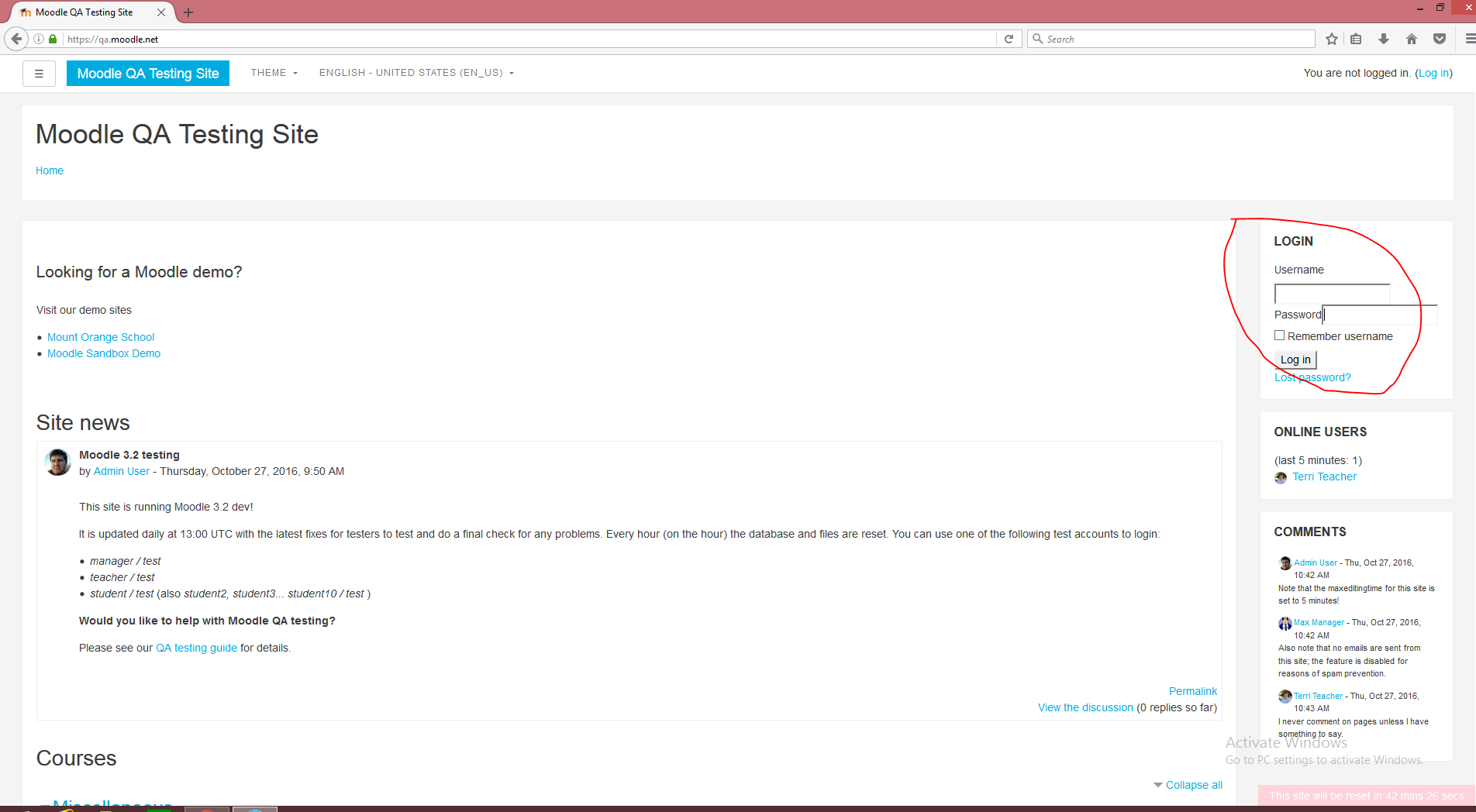Click 'manager / test' account text

tap(125, 561)
